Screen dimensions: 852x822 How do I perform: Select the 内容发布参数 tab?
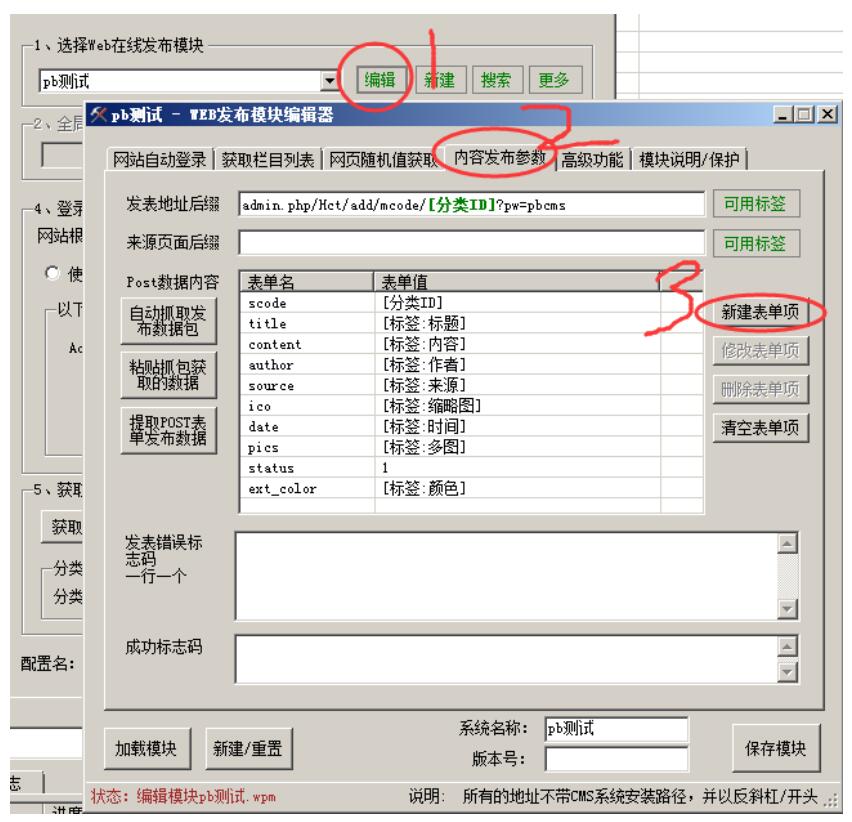tap(499, 158)
